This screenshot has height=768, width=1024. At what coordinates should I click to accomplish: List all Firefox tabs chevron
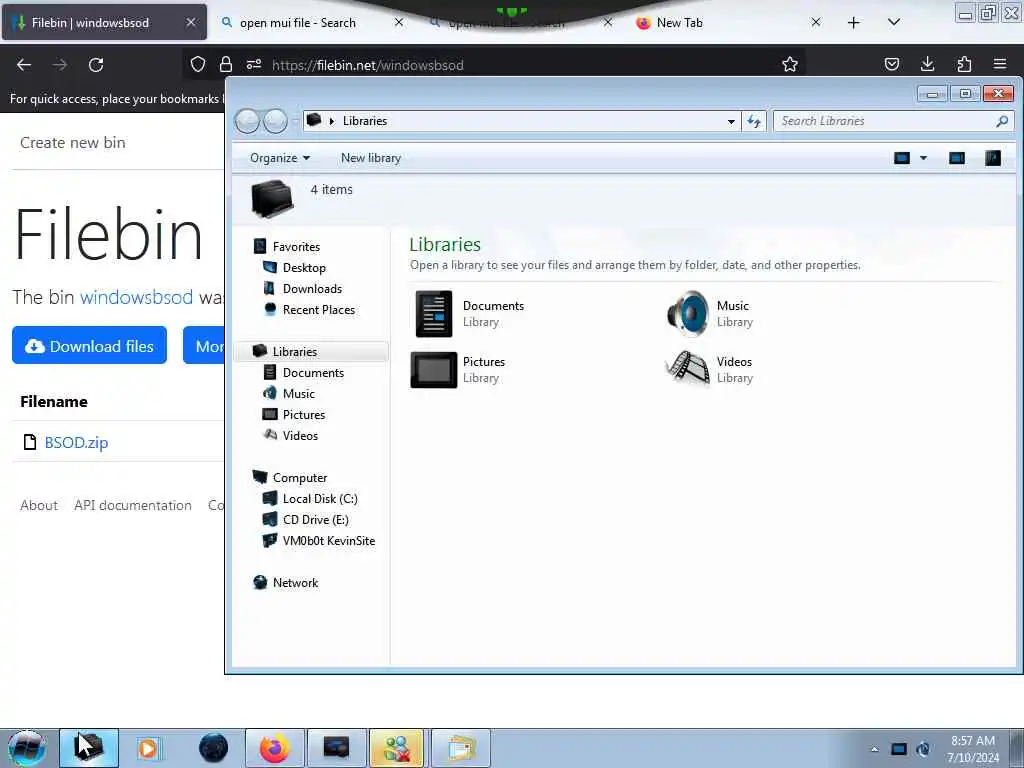894,23
